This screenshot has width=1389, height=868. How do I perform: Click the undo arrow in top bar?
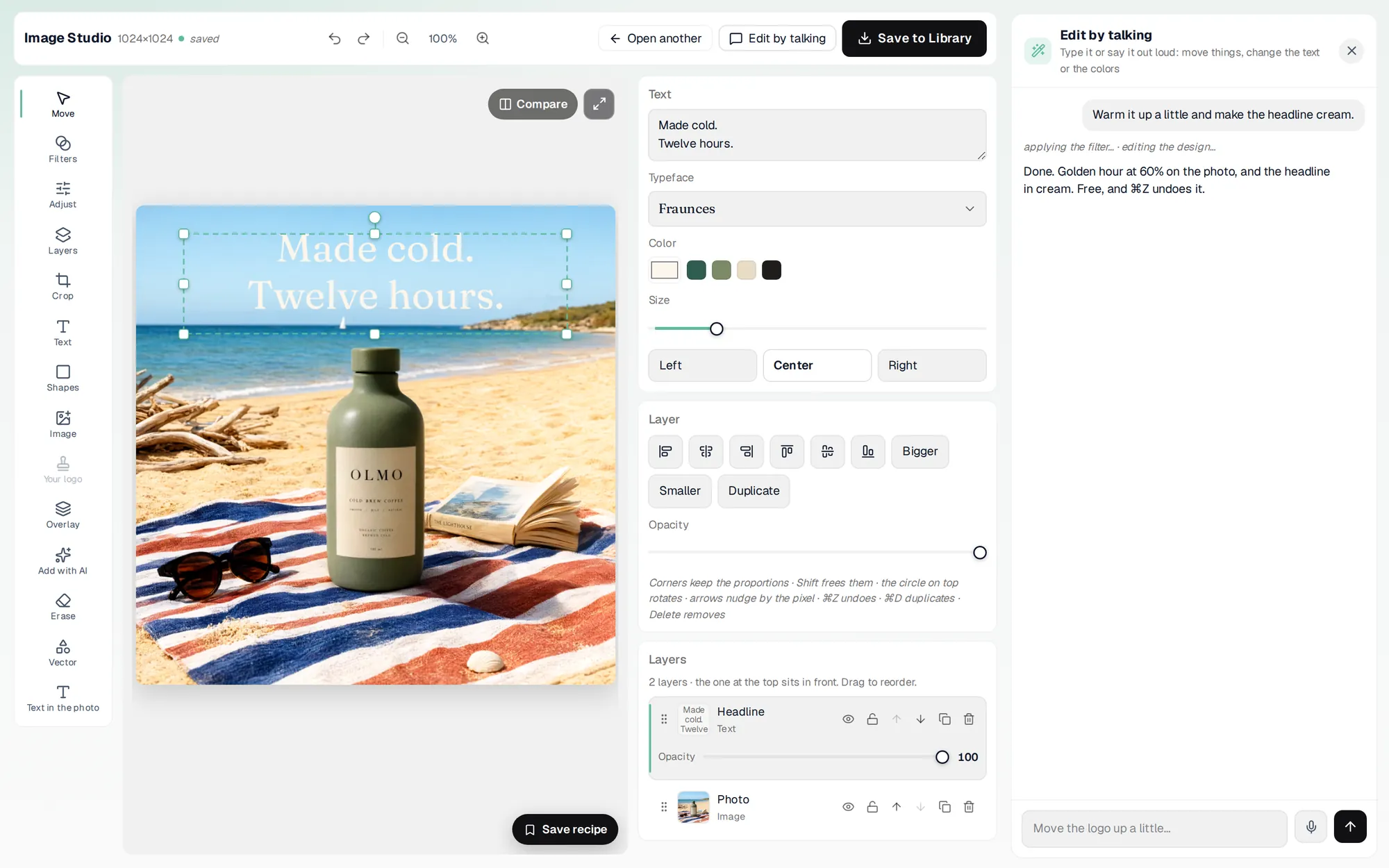(335, 38)
